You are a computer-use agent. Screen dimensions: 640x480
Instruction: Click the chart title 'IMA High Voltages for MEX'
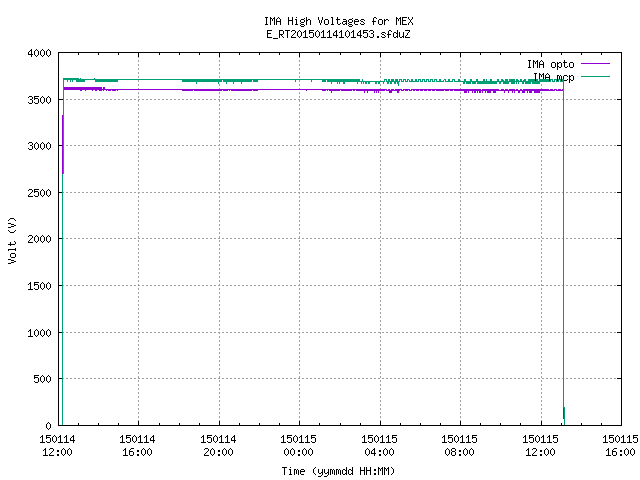click(338, 21)
